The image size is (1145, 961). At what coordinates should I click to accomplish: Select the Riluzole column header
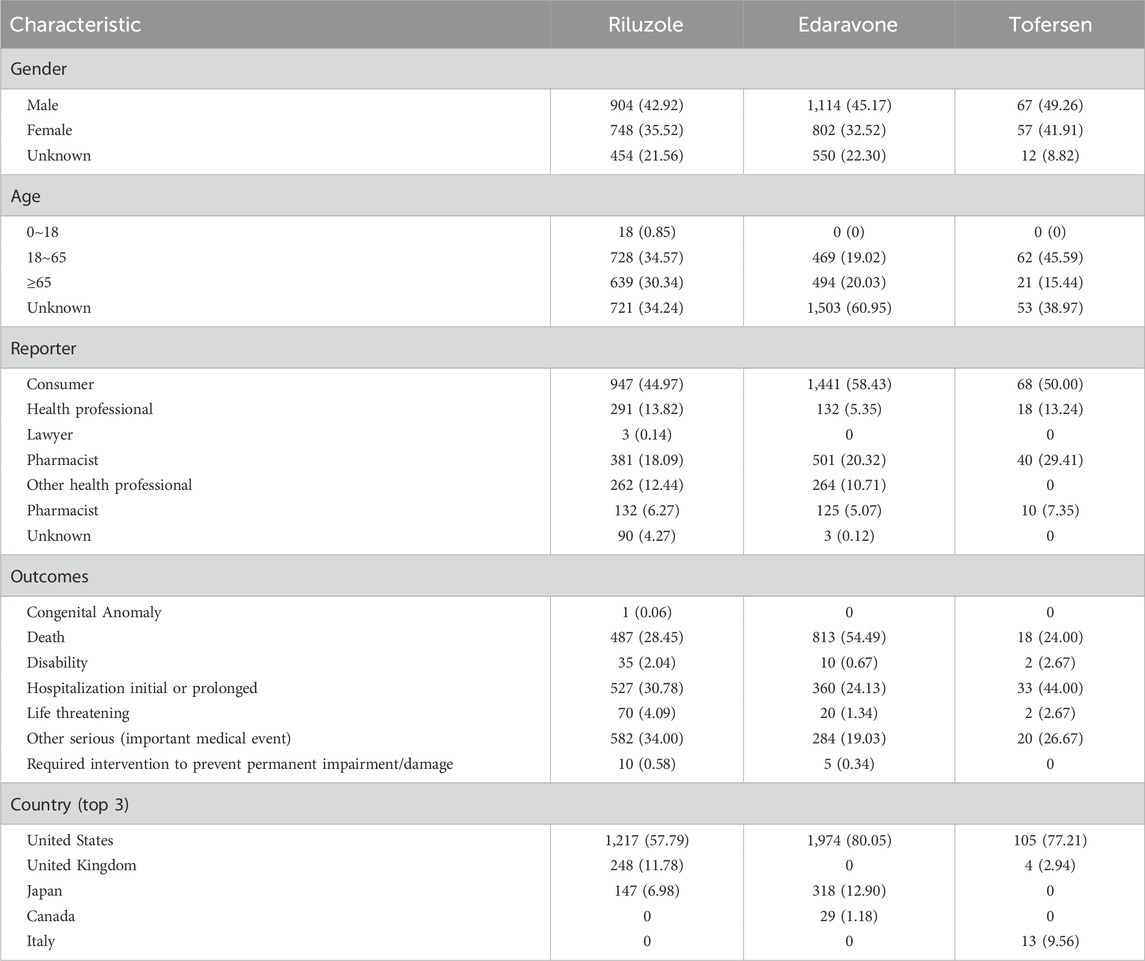[646, 24]
